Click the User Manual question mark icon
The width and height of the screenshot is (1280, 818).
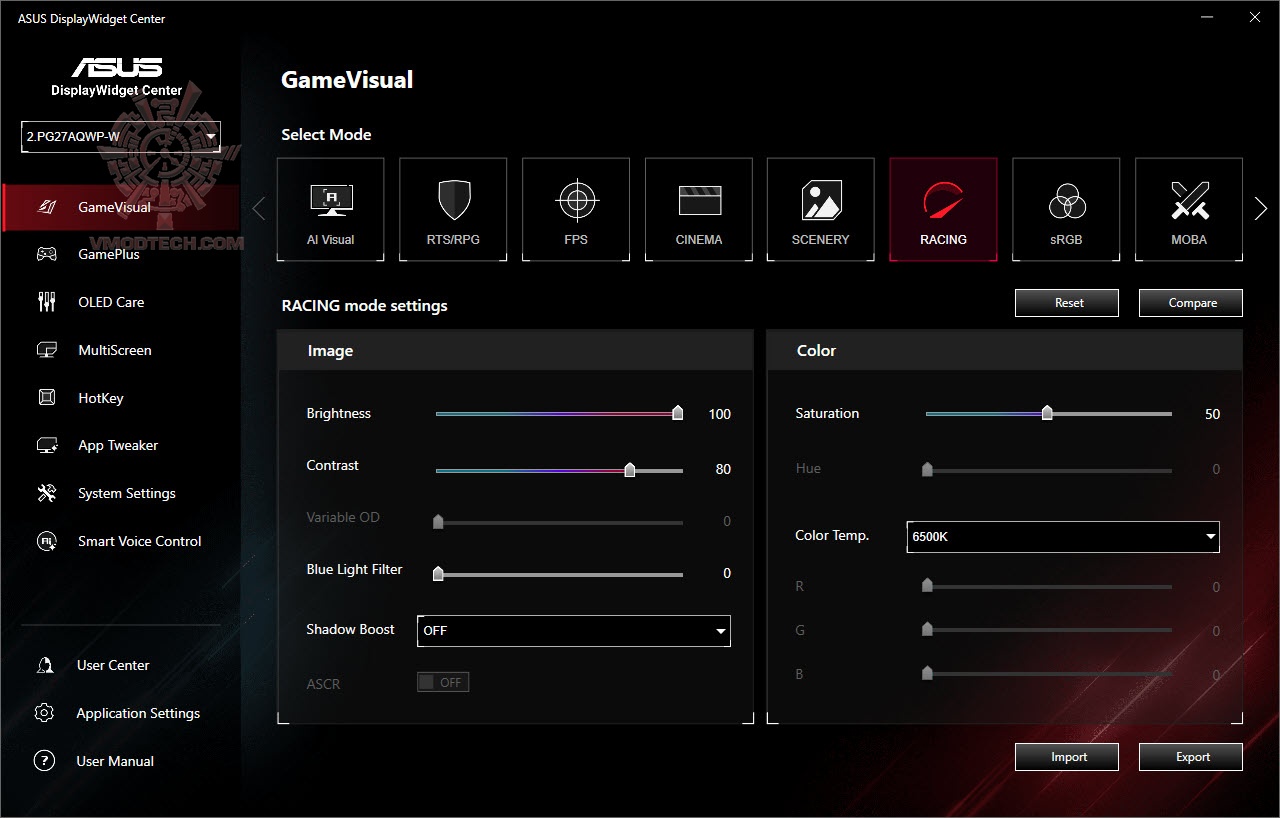[x=44, y=761]
